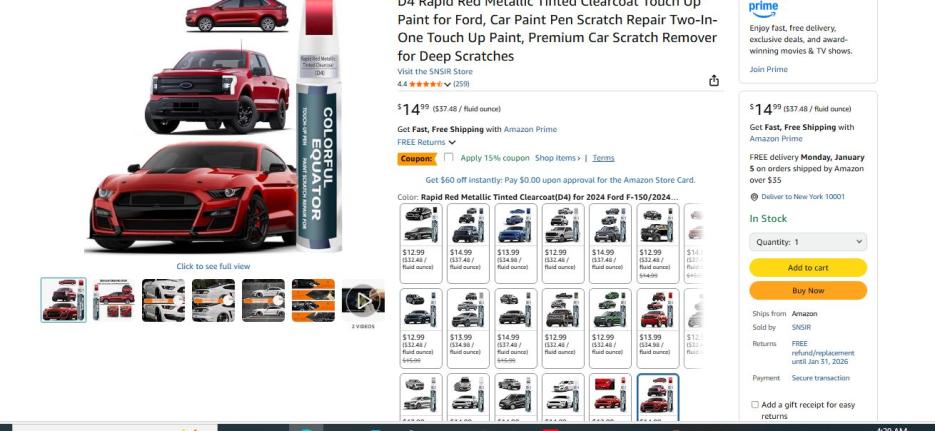Visit the SNSIR Store link

point(435,72)
